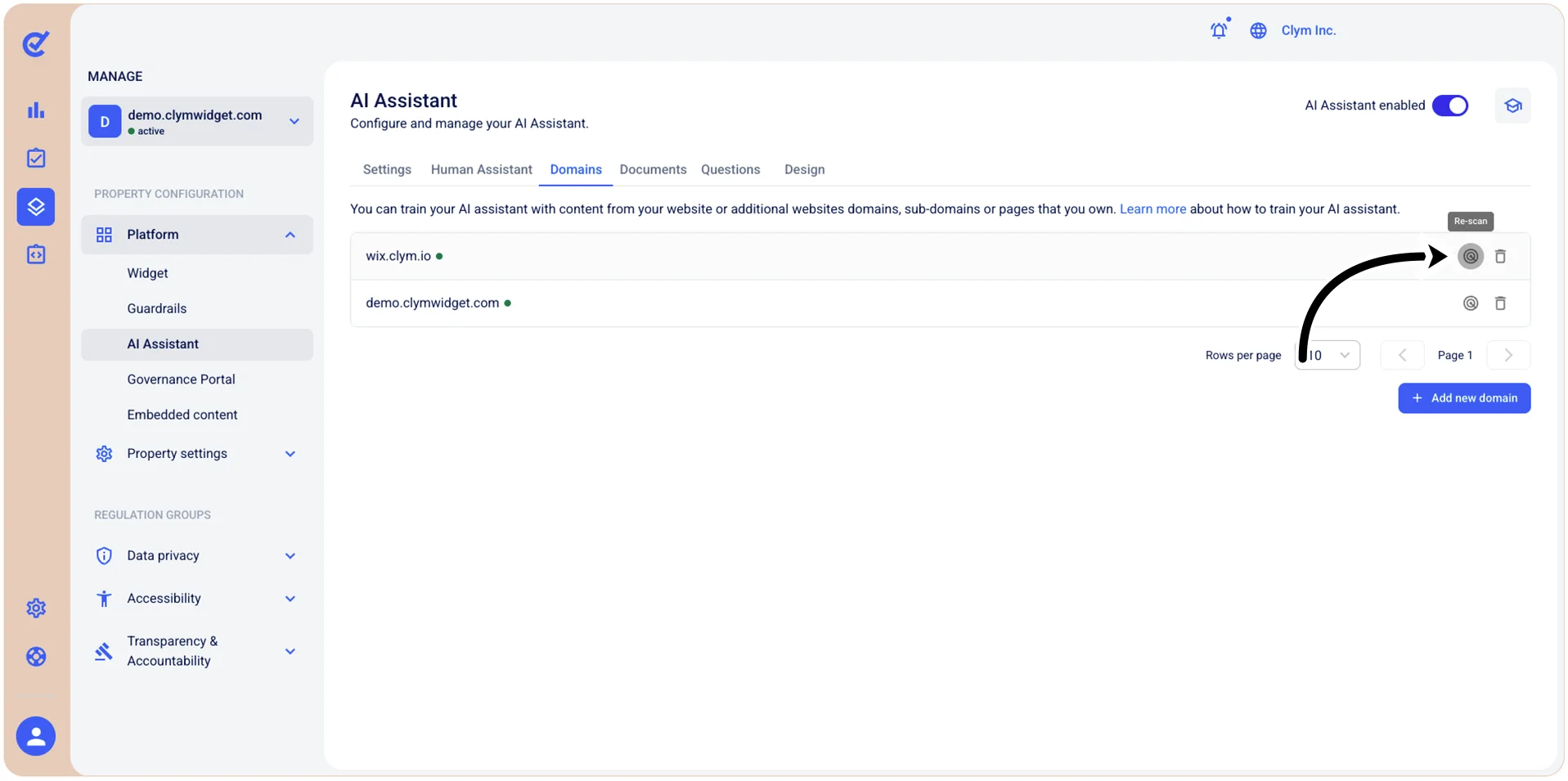Delete demo.clymwidget.com domain via trash icon
Image resolution: width=1568 pixels, height=781 pixels.
pos(1500,303)
